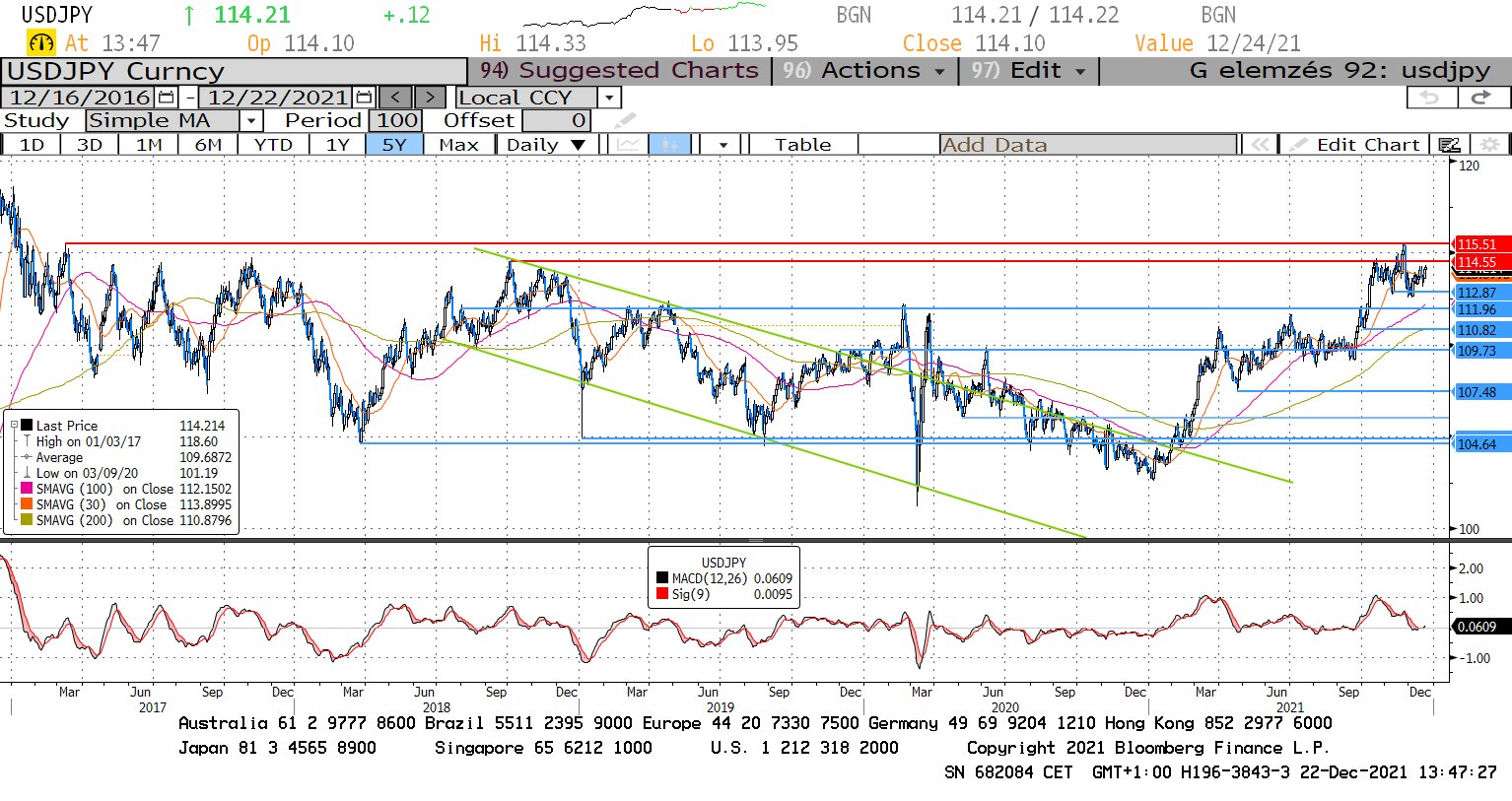Click the start date field 12/16/2016

(x=79, y=98)
